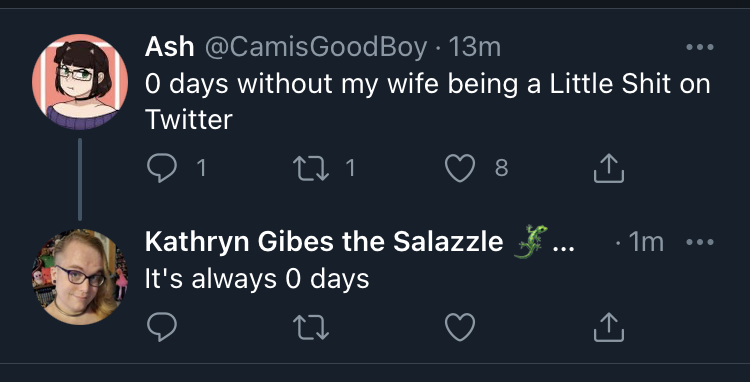Open Kathryn Gibes the Salazzle's profile name
Screen dimensions: 750x382
[324, 242]
